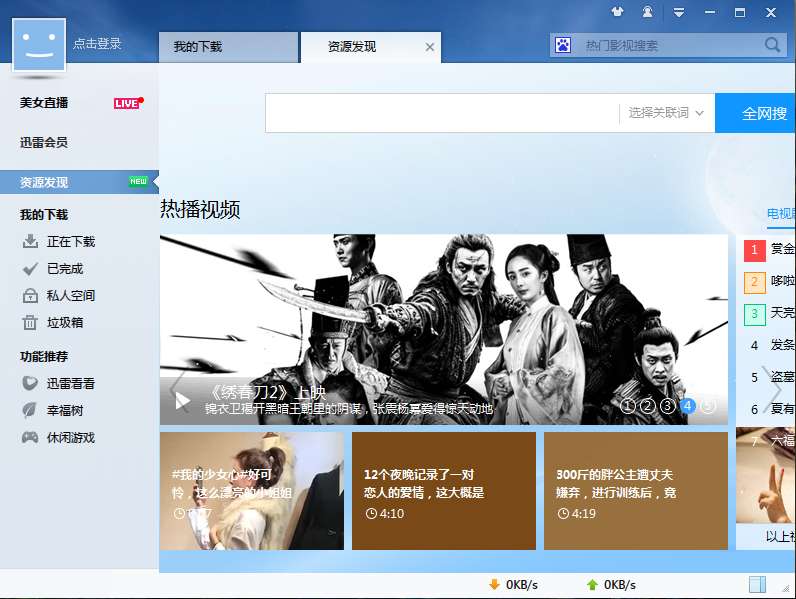Open the skin shirt icon in title bar

(617, 12)
